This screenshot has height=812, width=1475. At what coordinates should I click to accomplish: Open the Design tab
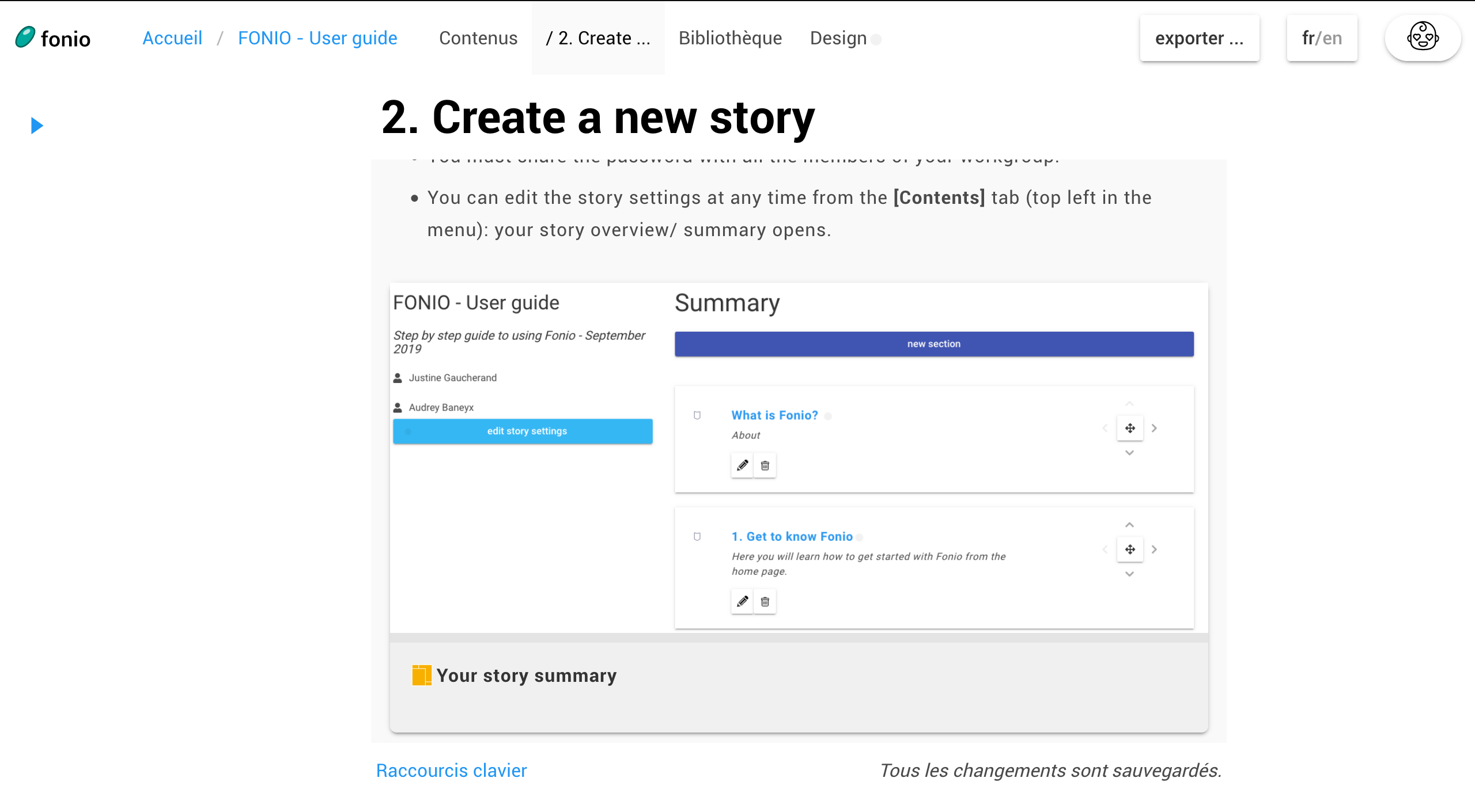pyautogui.click(x=838, y=38)
